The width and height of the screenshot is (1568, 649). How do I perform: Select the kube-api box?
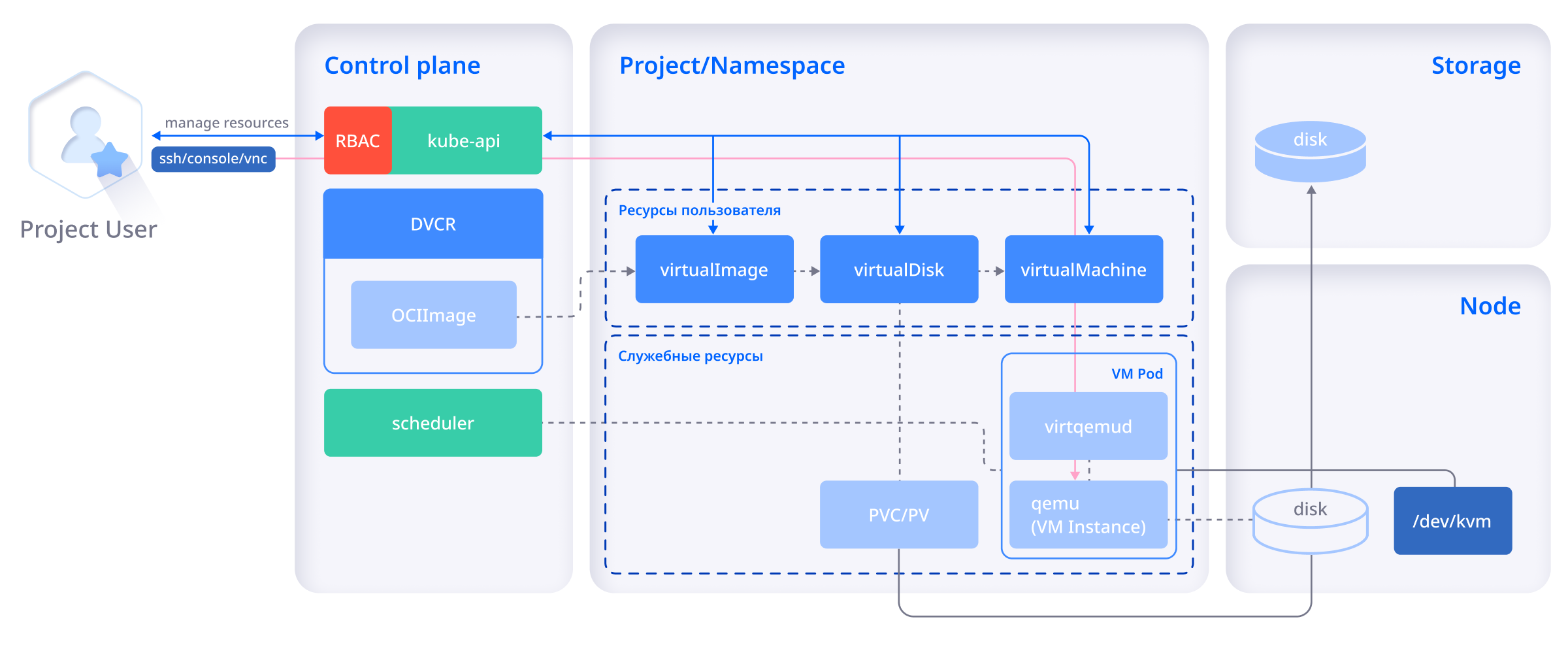coord(465,141)
